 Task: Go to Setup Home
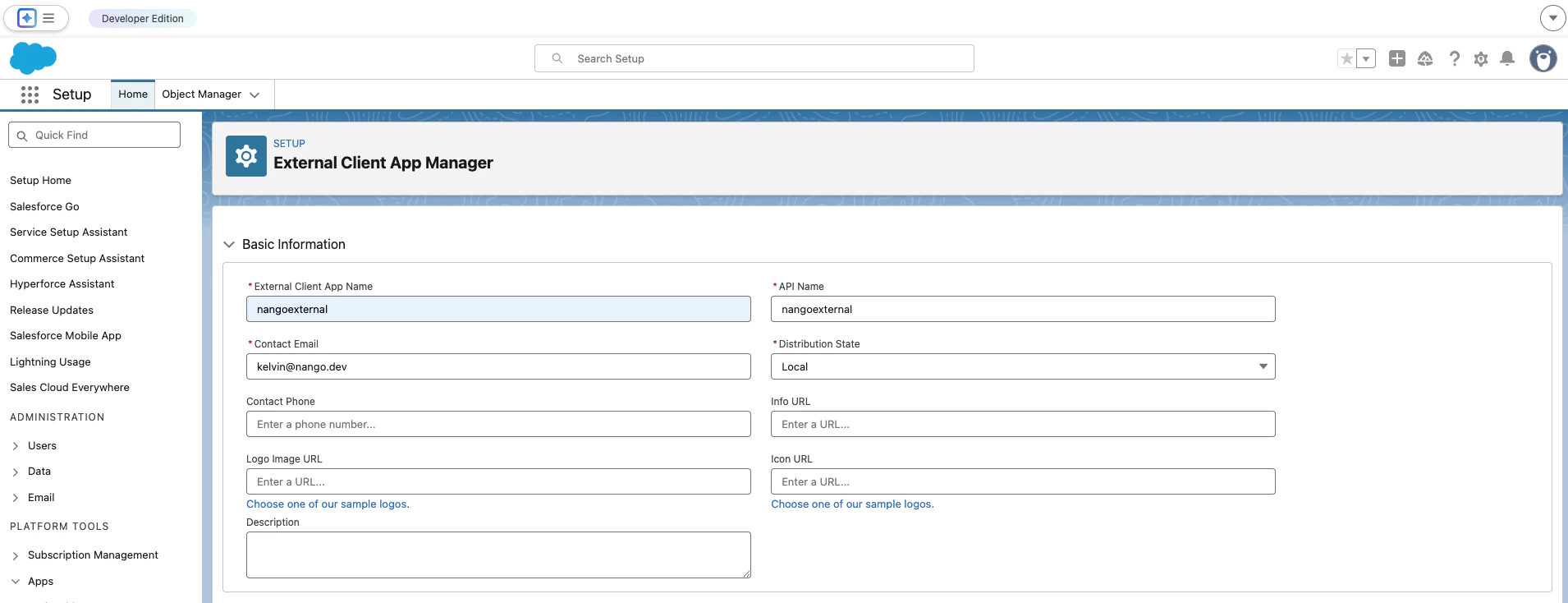click(40, 181)
